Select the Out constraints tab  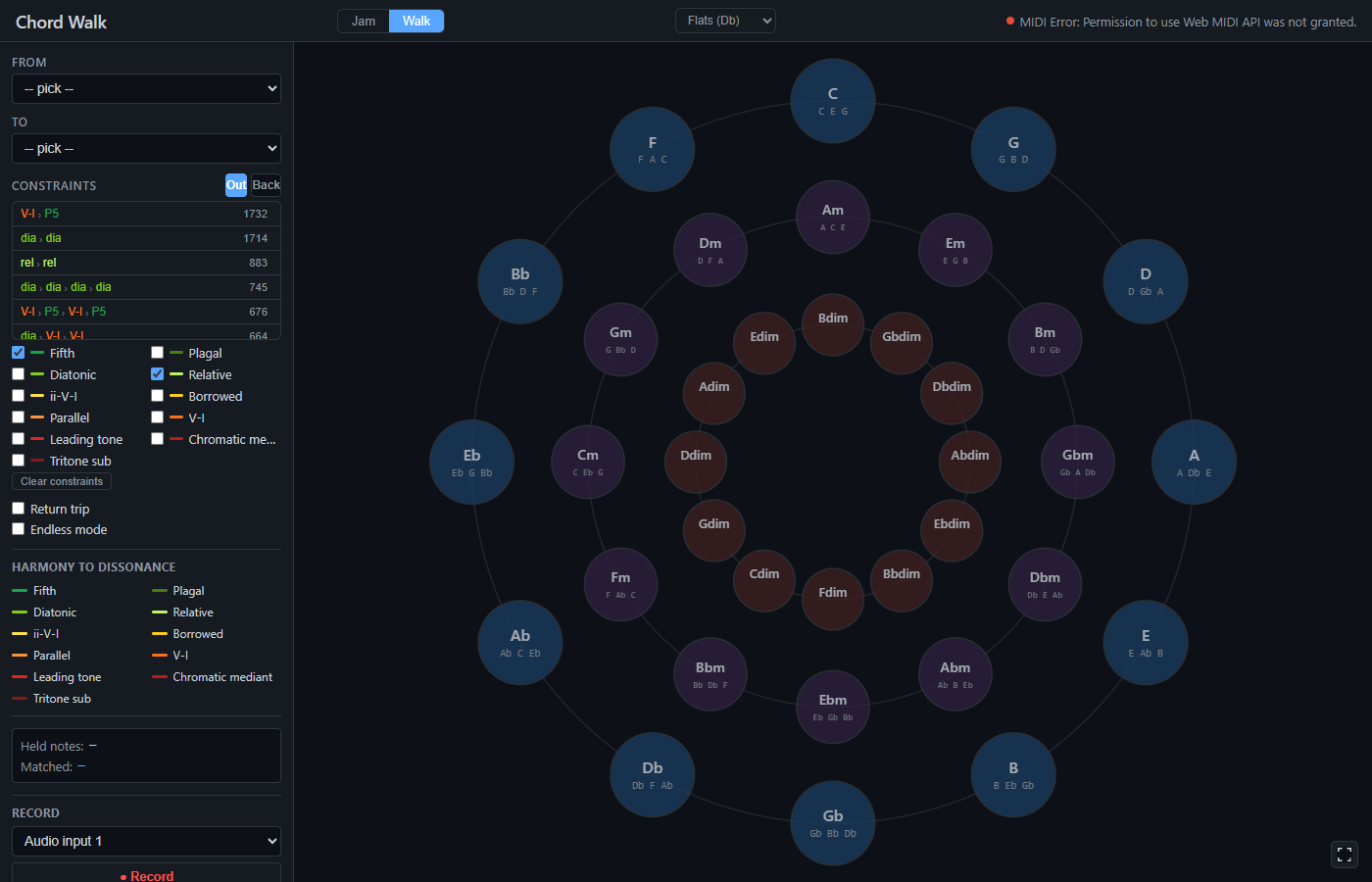[x=236, y=185]
